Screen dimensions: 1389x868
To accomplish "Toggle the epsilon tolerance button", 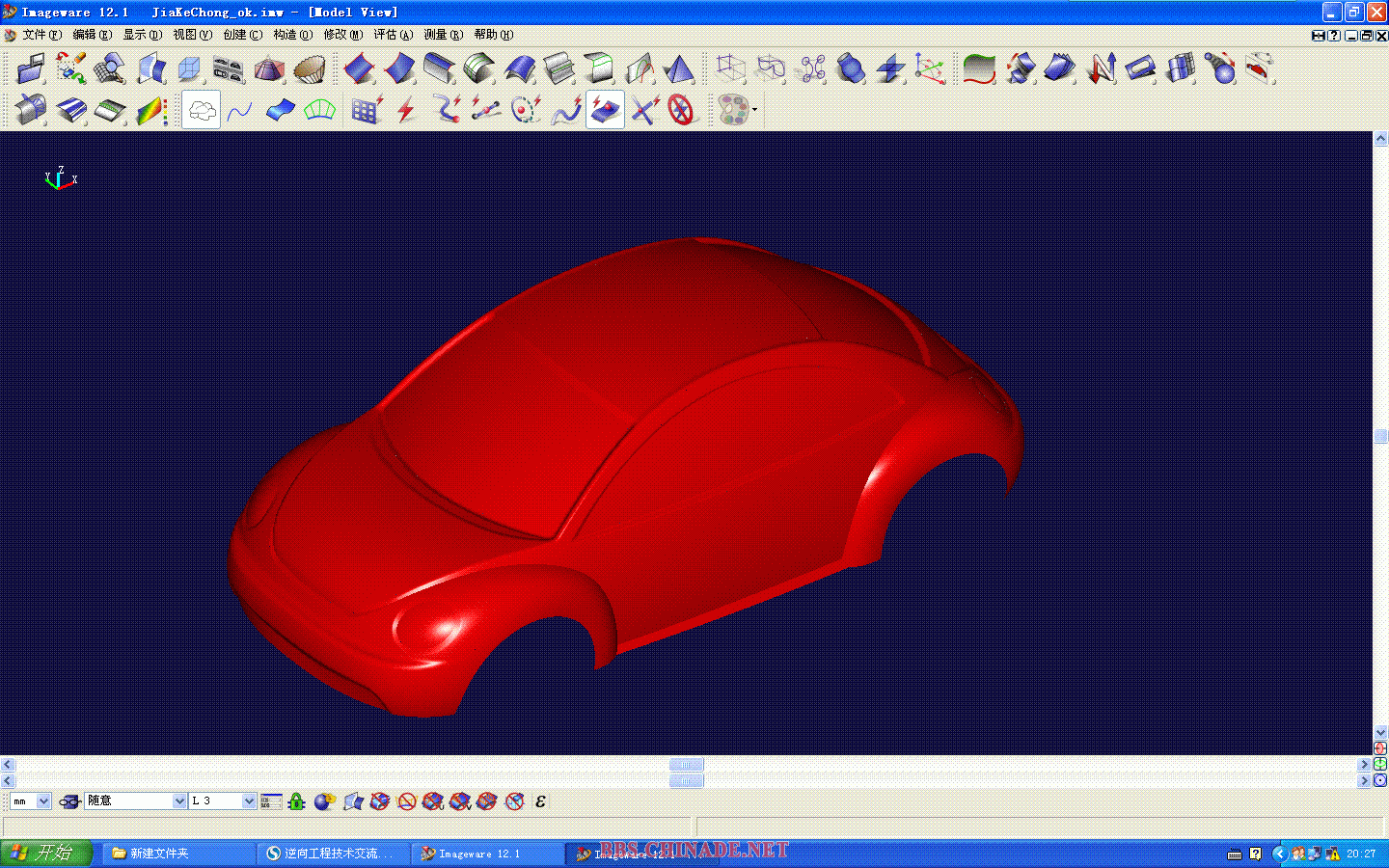I will tap(540, 801).
